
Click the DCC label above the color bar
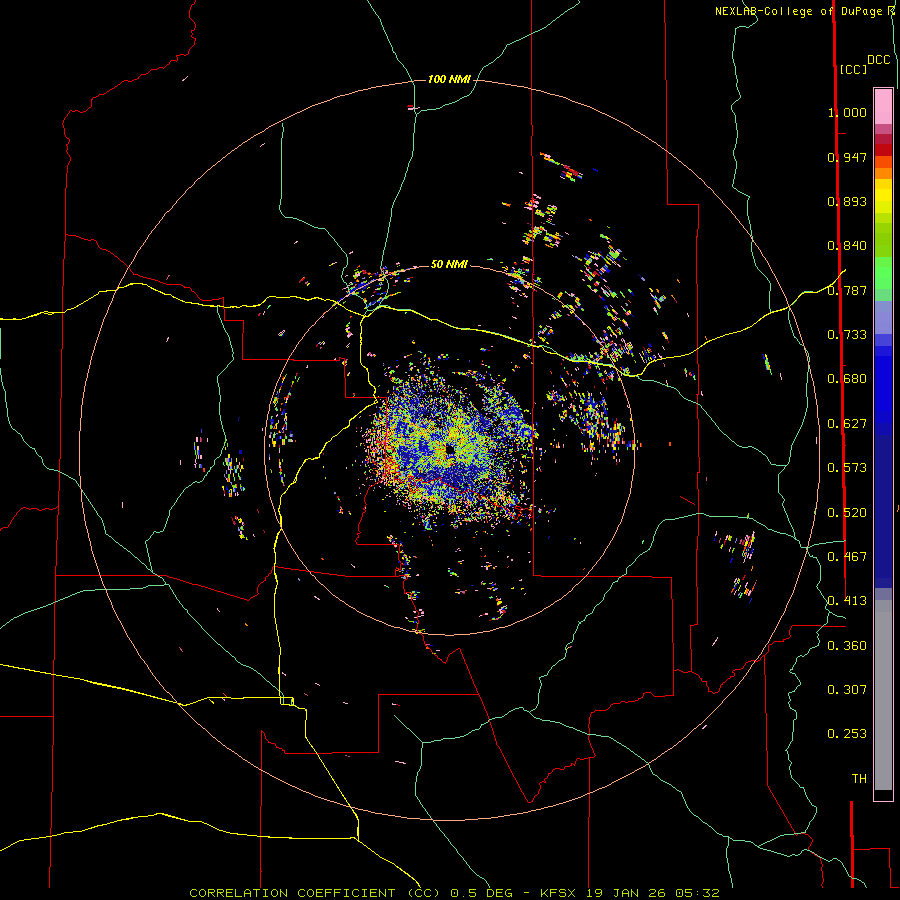pos(879,60)
